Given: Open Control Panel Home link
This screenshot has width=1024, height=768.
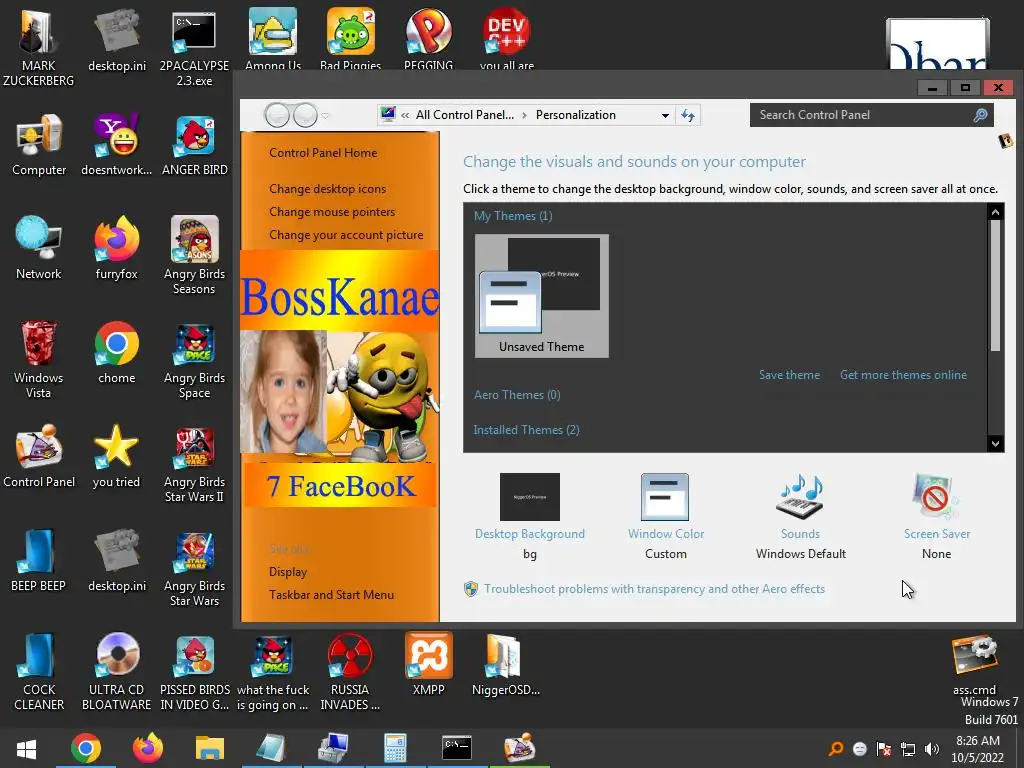Looking at the screenshot, I should point(323,153).
